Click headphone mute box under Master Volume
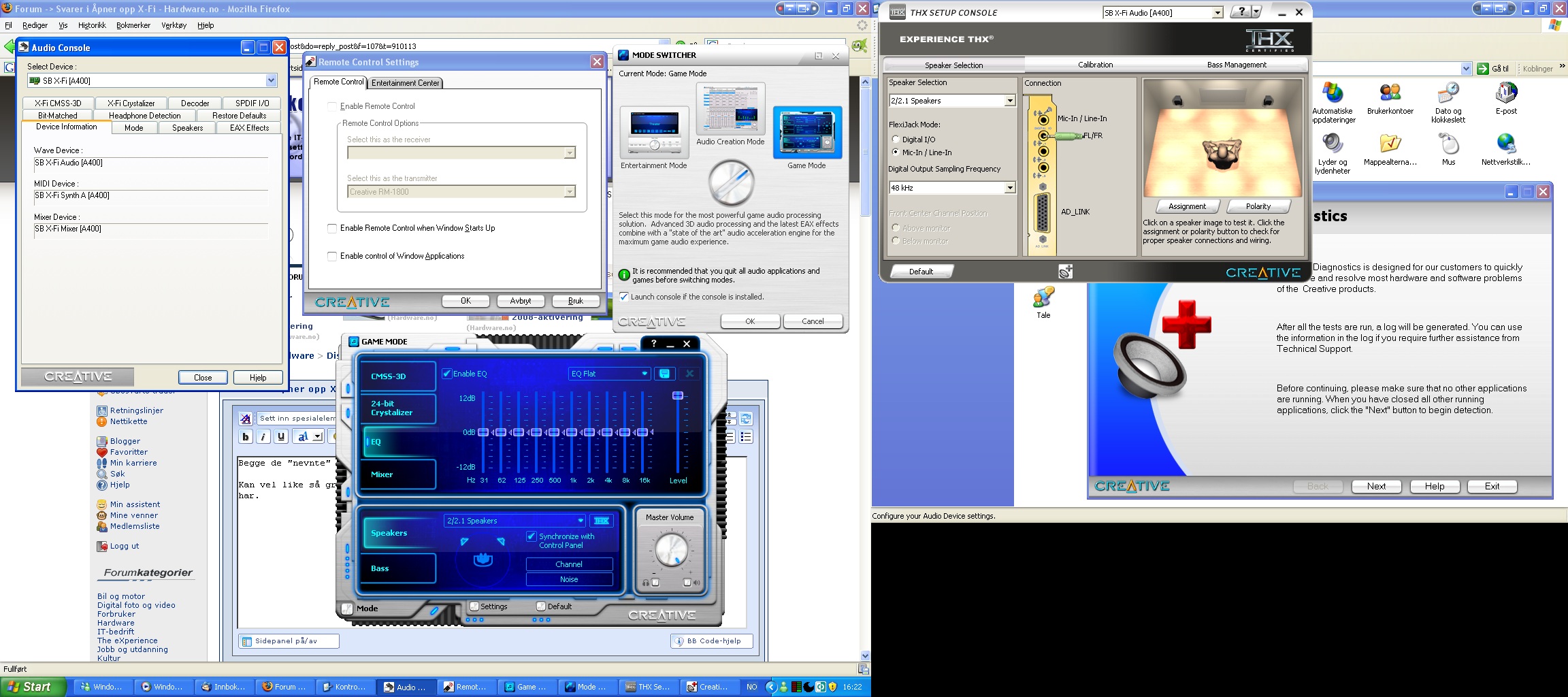The height and width of the screenshot is (697, 1568). [655, 583]
